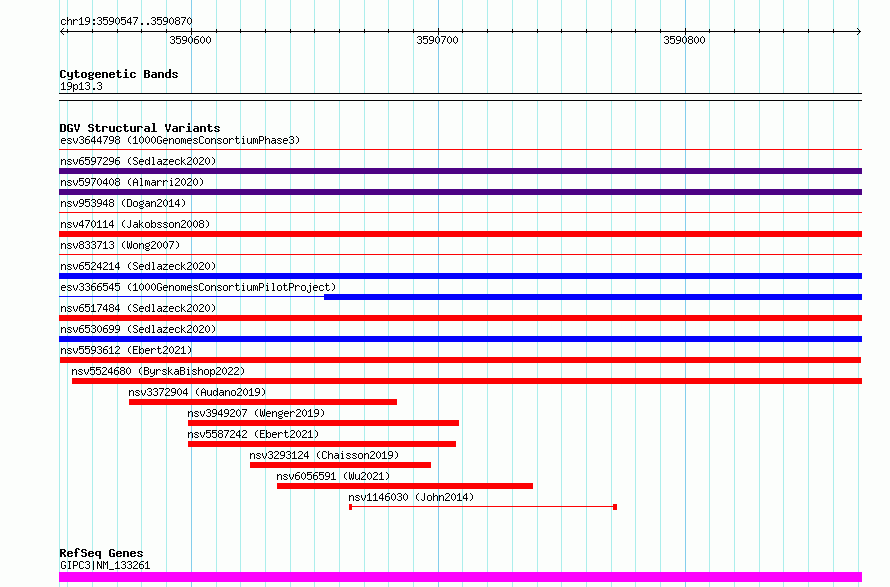
Task: Click the thin red line under nsv833713
Action: coord(460,255)
